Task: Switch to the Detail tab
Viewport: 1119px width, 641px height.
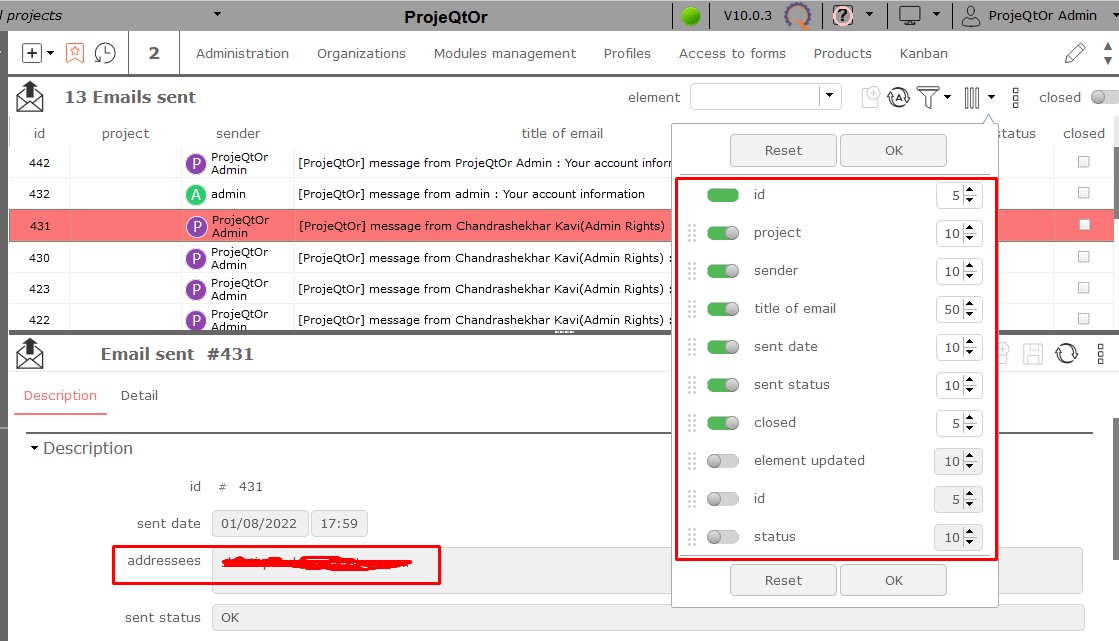Action: [x=139, y=395]
